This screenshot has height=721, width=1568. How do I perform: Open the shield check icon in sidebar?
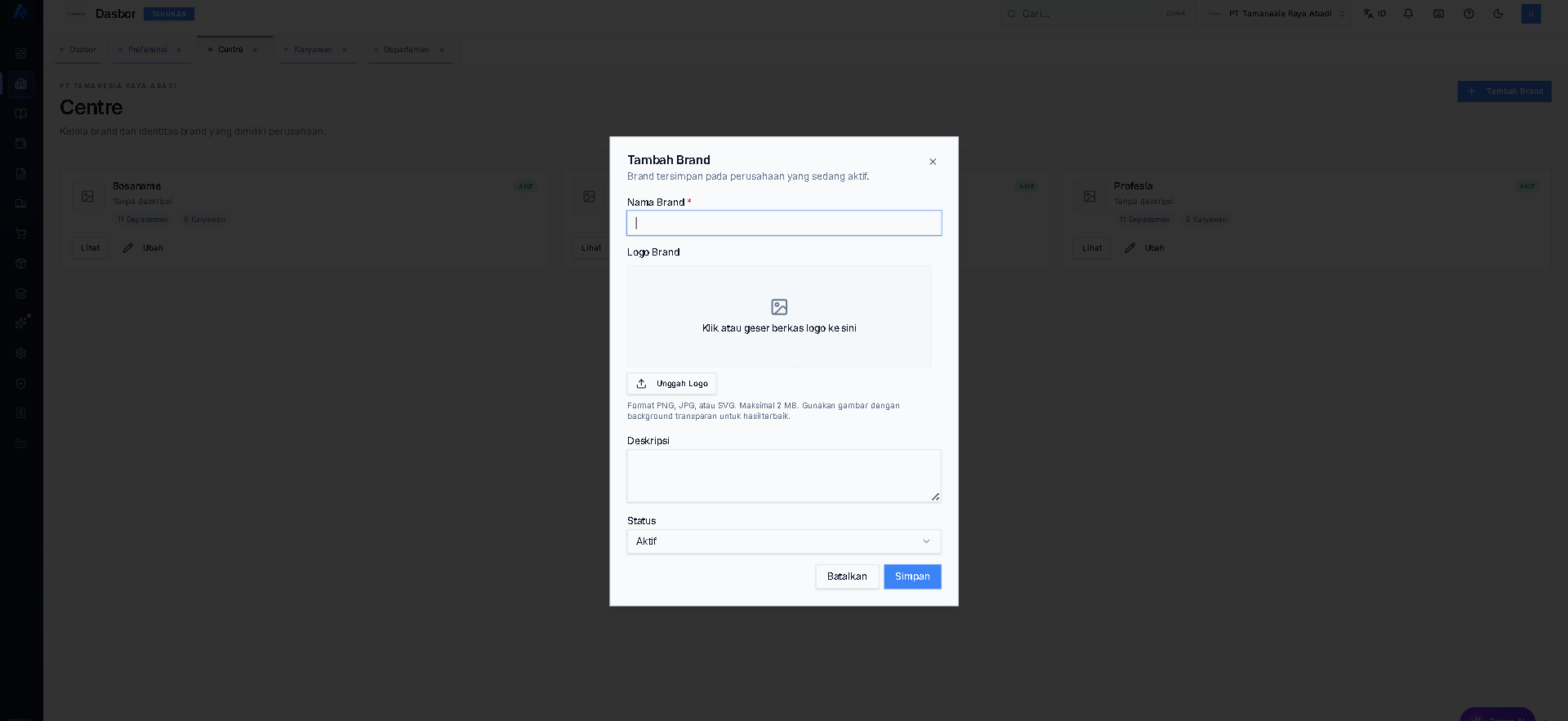tap(21, 384)
